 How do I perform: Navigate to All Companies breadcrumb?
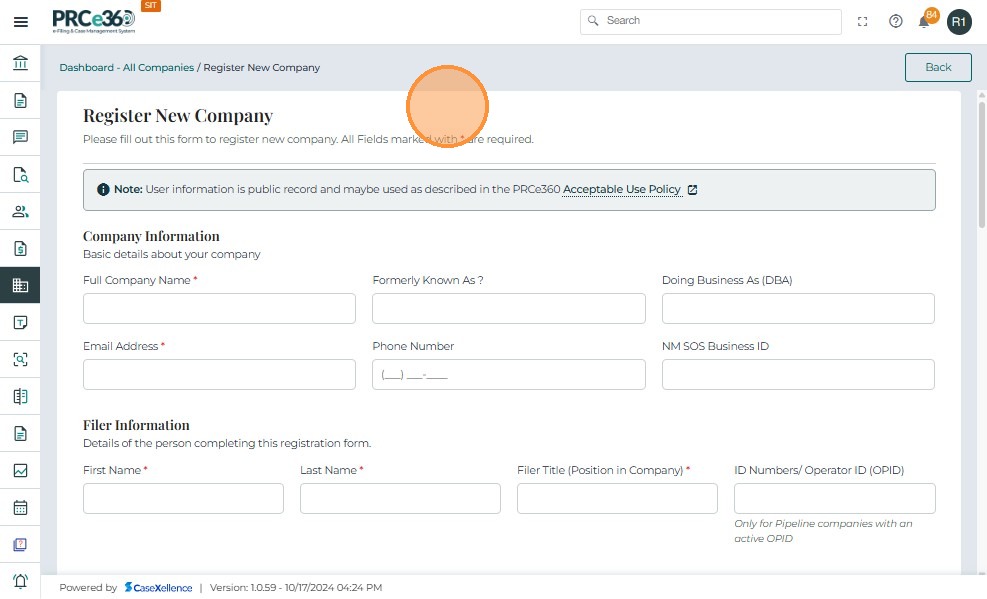(x=158, y=68)
